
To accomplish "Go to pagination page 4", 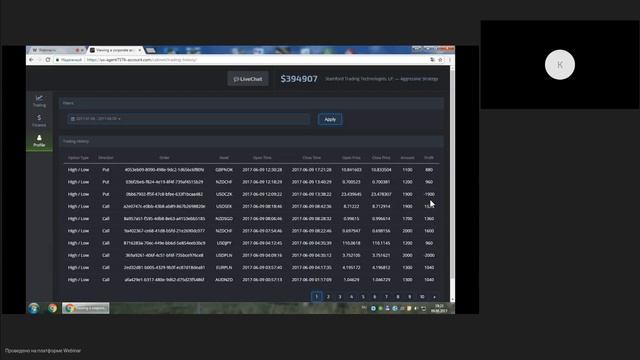I will [x=351, y=297].
